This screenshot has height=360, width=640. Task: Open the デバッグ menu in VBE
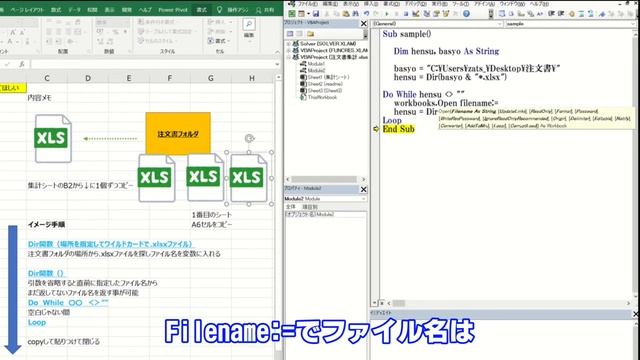[416, 4]
